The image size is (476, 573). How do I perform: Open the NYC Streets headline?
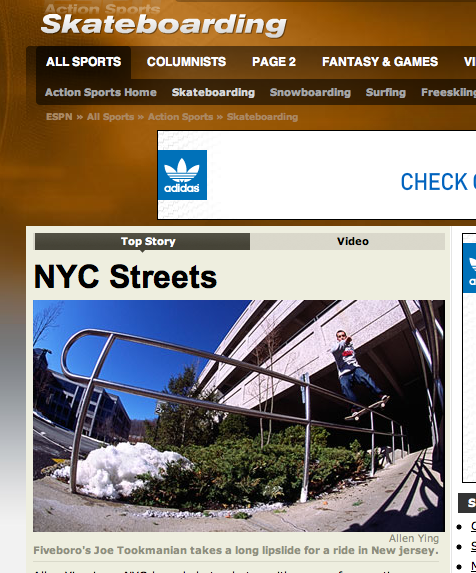pyautogui.click(x=125, y=277)
